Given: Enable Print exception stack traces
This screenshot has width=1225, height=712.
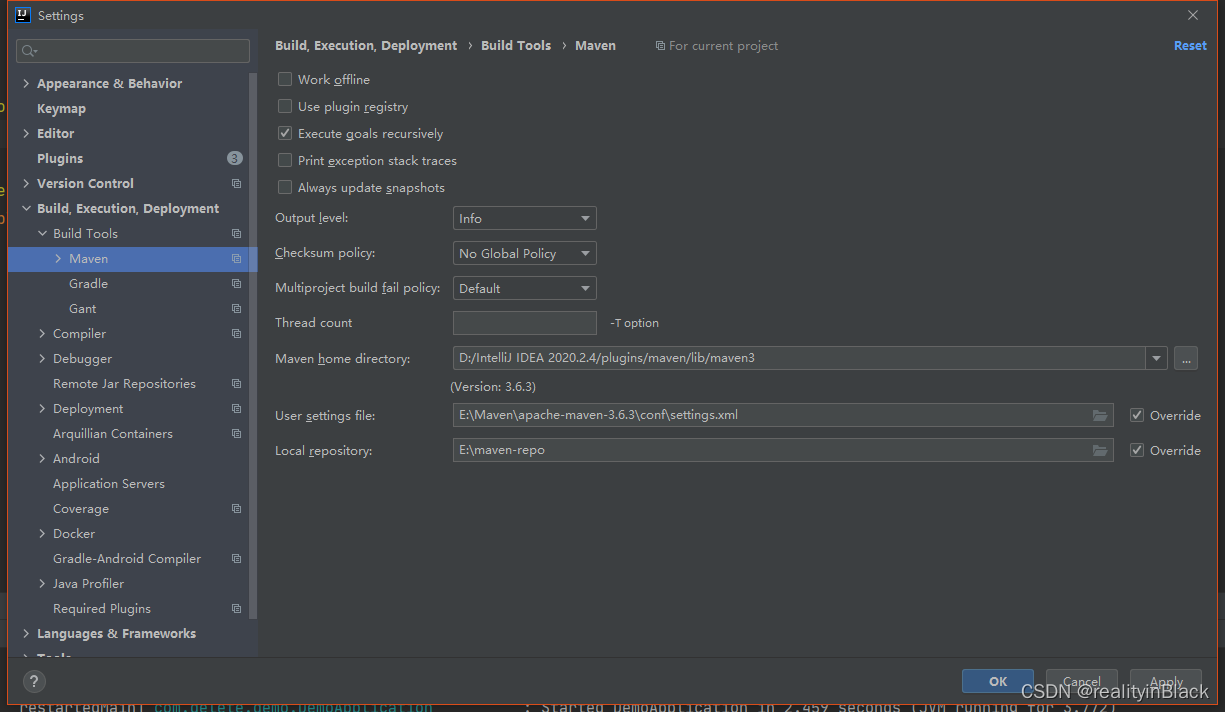Looking at the screenshot, I should 285,160.
